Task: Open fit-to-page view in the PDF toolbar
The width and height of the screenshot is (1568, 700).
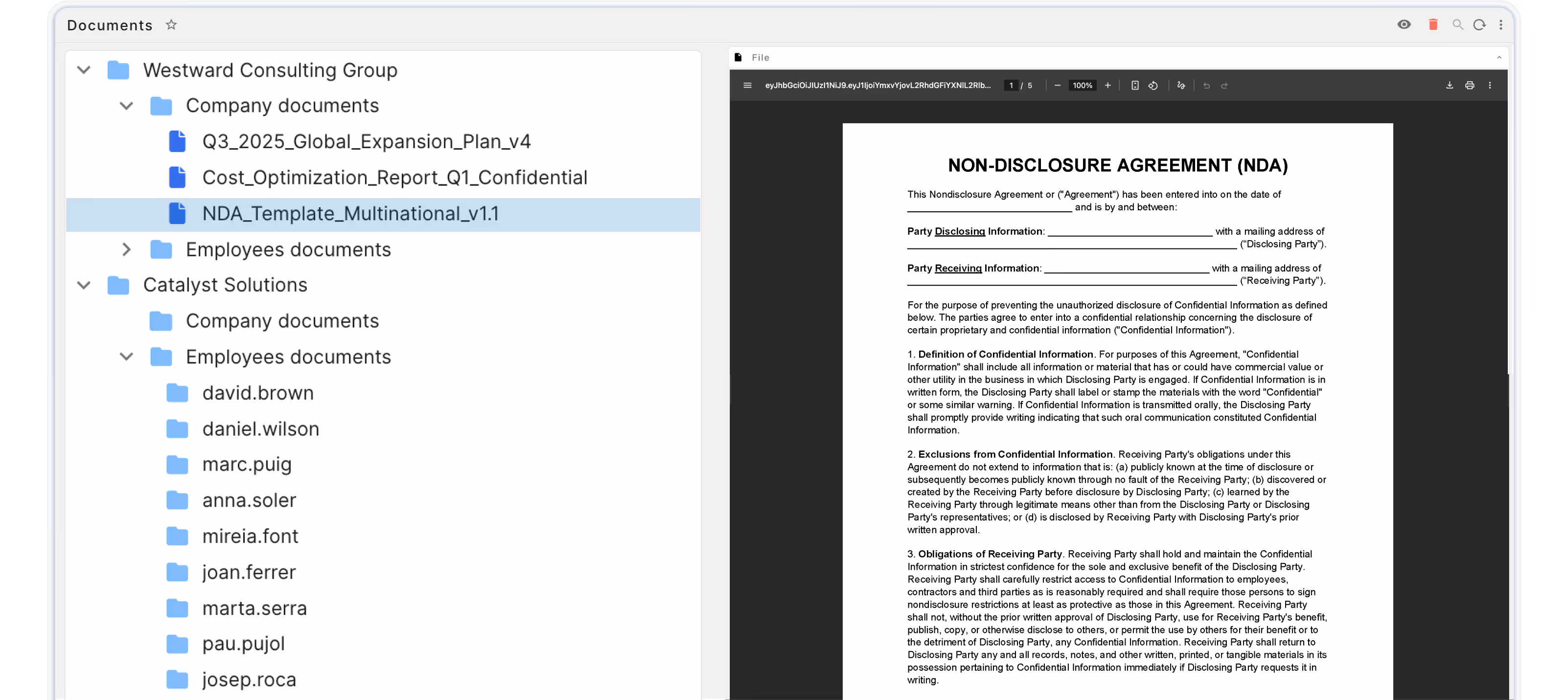Action: coord(1134,85)
